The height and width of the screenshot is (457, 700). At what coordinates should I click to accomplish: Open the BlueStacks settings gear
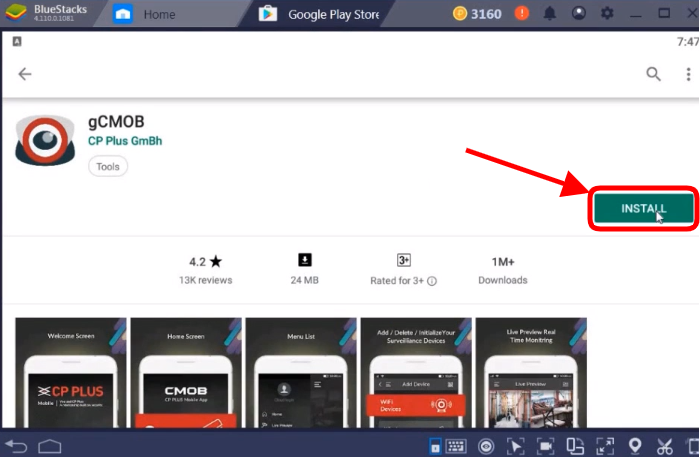click(607, 13)
